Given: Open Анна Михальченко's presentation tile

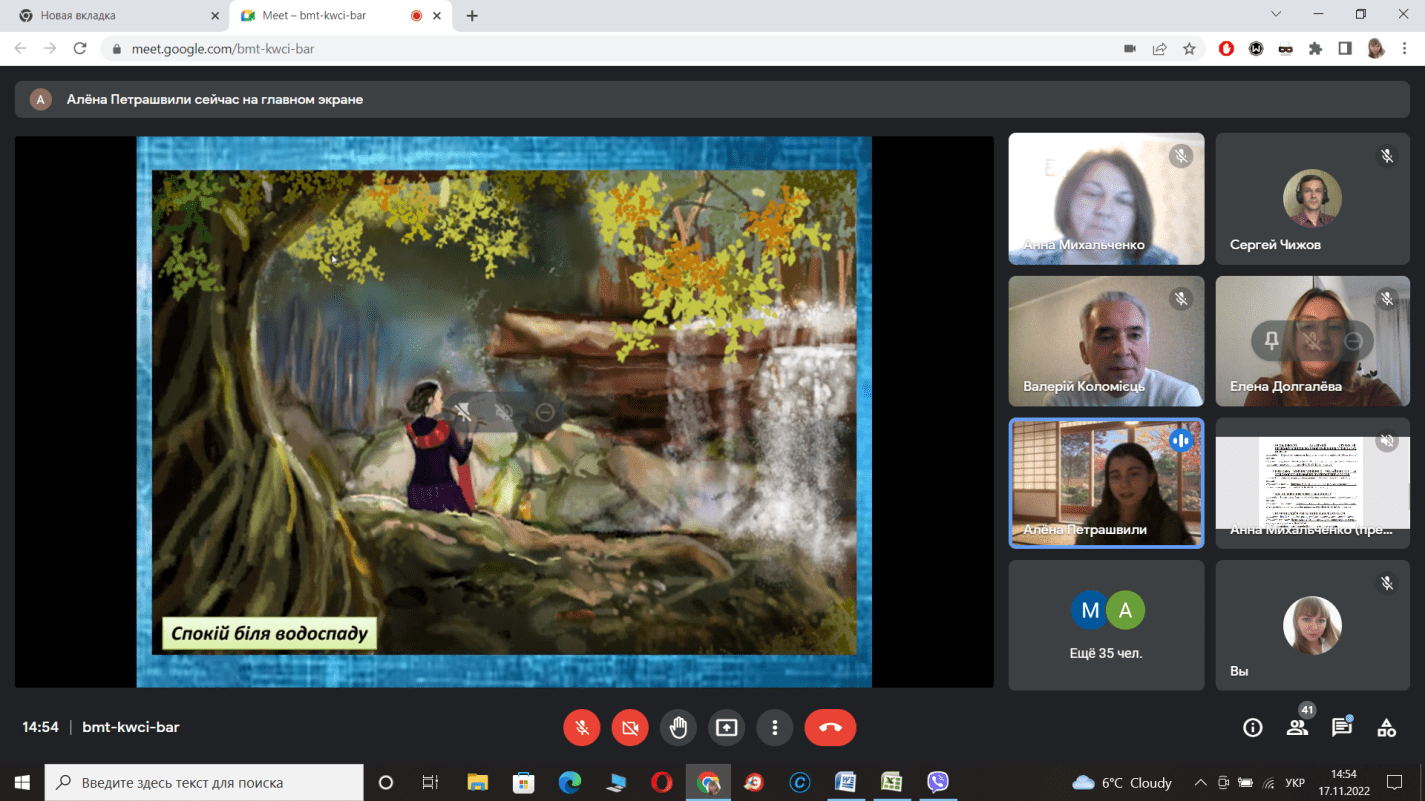Looking at the screenshot, I should pos(1312,483).
